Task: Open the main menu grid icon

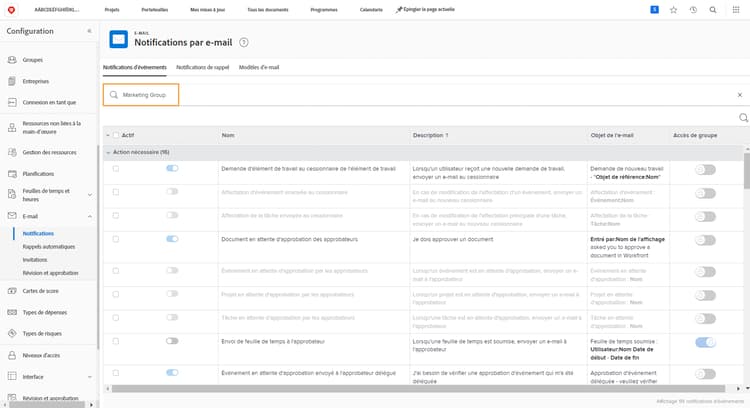Action: coord(736,10)
